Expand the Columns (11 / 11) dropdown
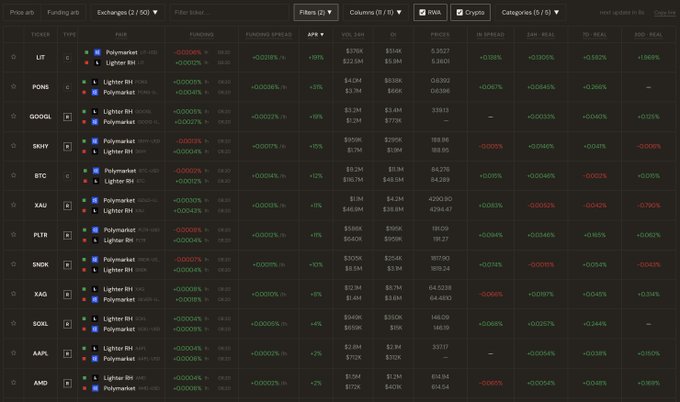Screen dimensions: 680x402 click(376, 13)
